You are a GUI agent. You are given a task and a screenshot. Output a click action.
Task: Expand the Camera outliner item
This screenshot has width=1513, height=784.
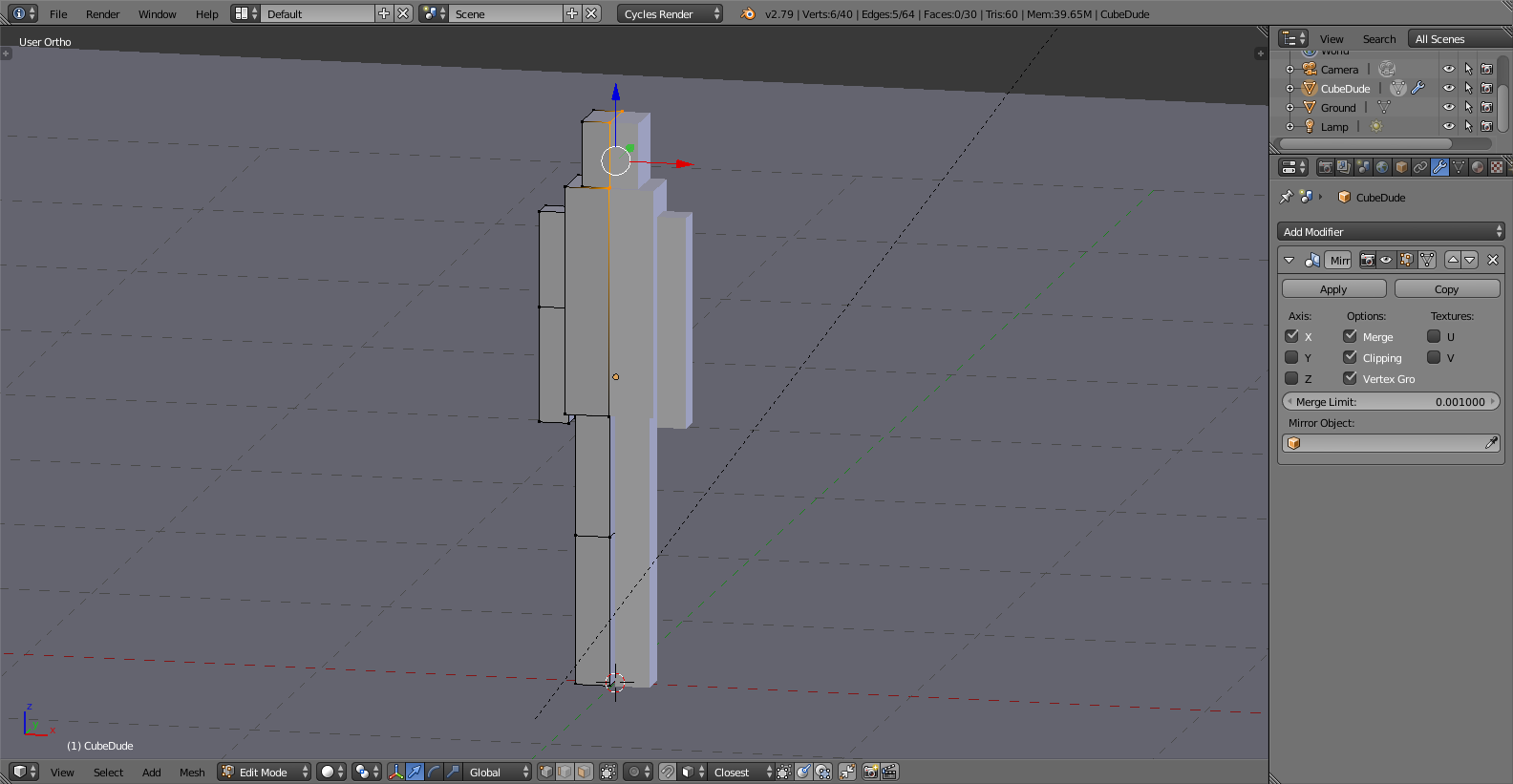tap(1289, 69)
